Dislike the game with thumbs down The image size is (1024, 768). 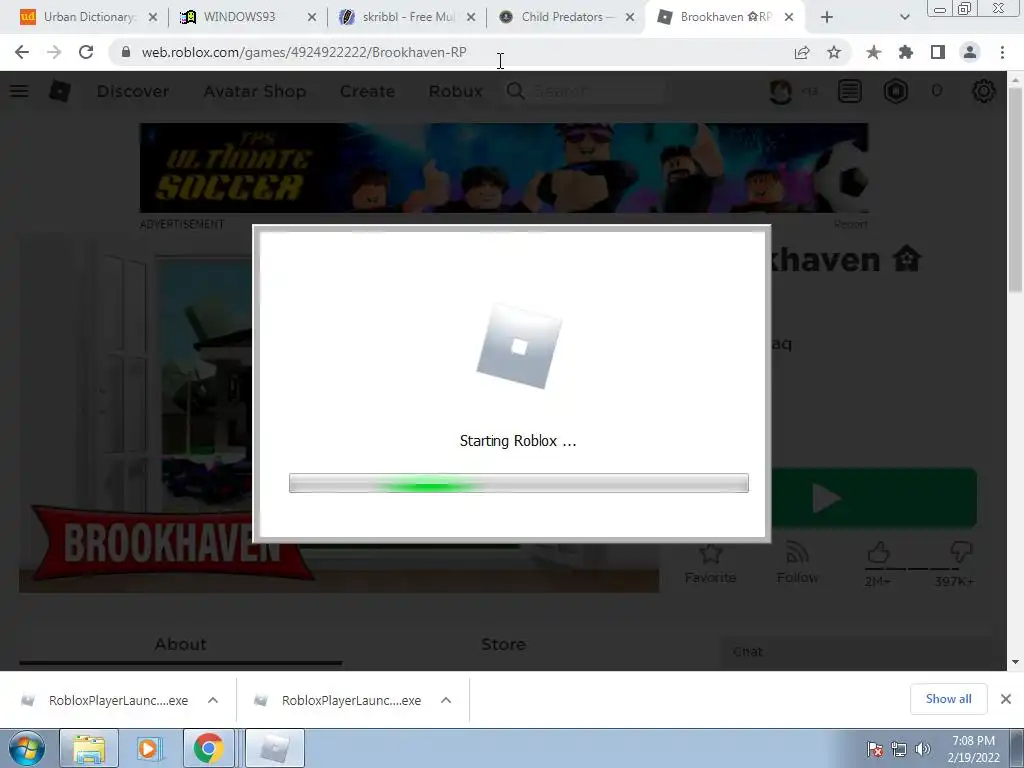961,552
